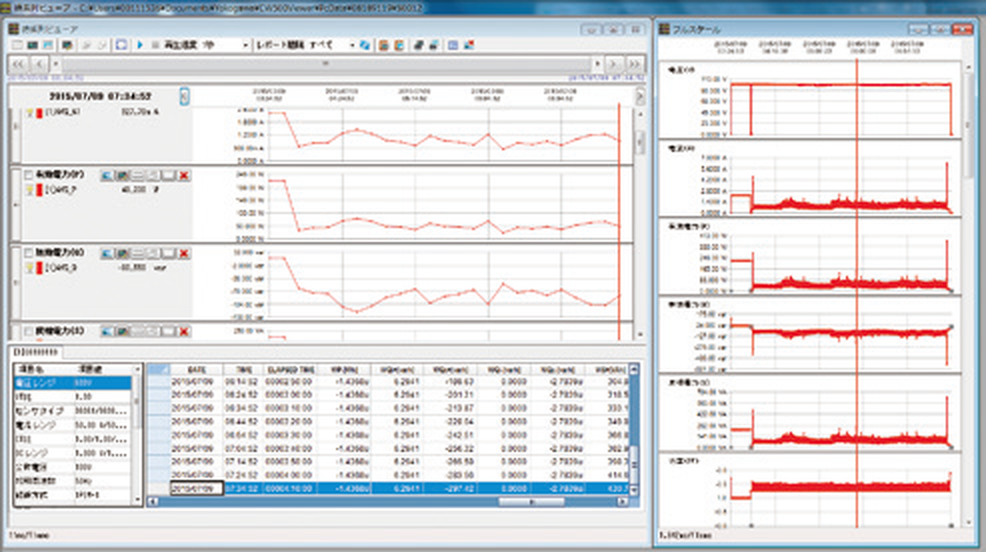Click the graph area vertical scrollbar up arrow
Screen dimensions: 986x552
tap(640, 114)
